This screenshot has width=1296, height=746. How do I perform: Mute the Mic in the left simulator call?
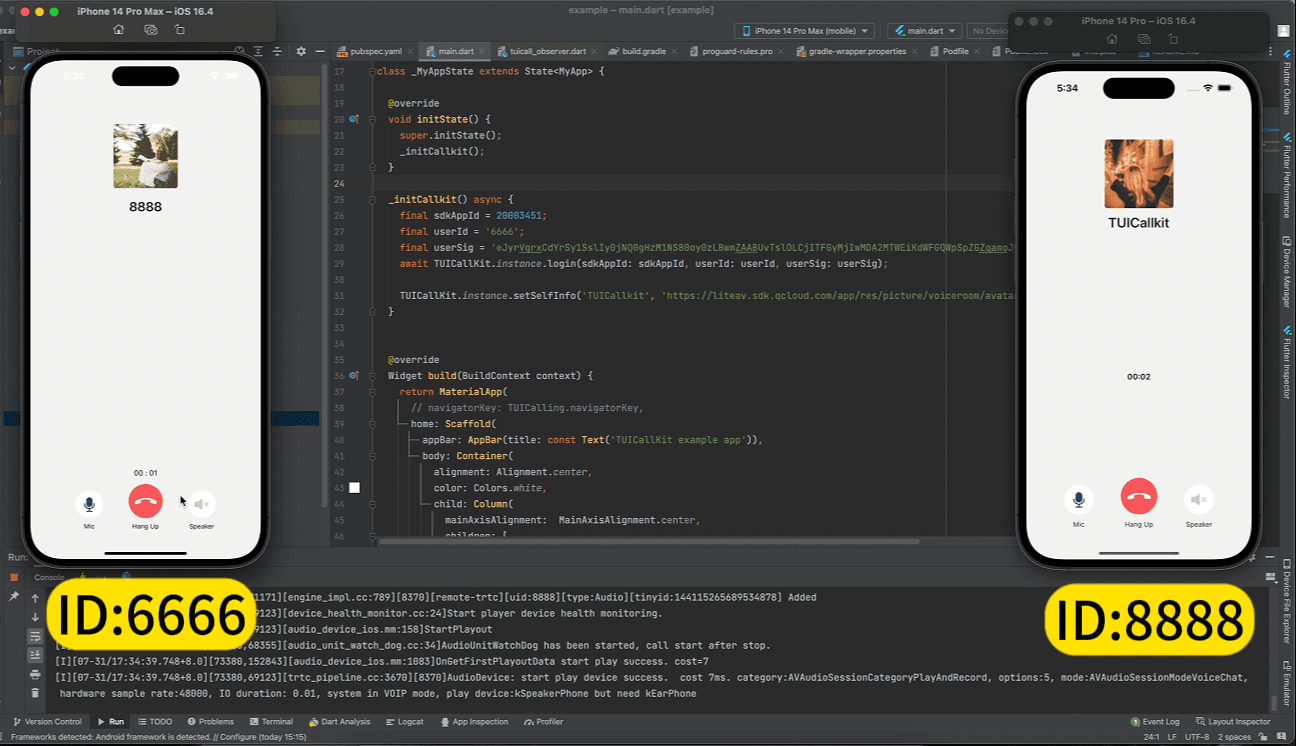(89, 503)
